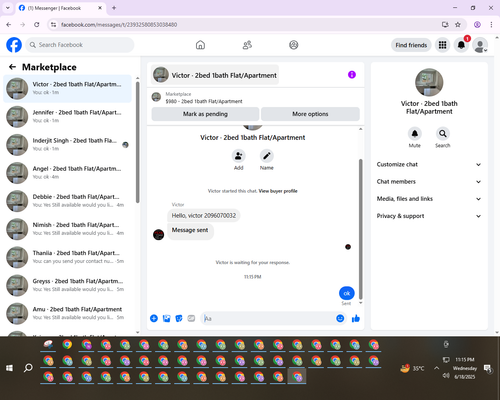The height and width of the screenshot is (400, 500).
Task: Open the emoji picker smiley icon
Action: coord(340,318)
